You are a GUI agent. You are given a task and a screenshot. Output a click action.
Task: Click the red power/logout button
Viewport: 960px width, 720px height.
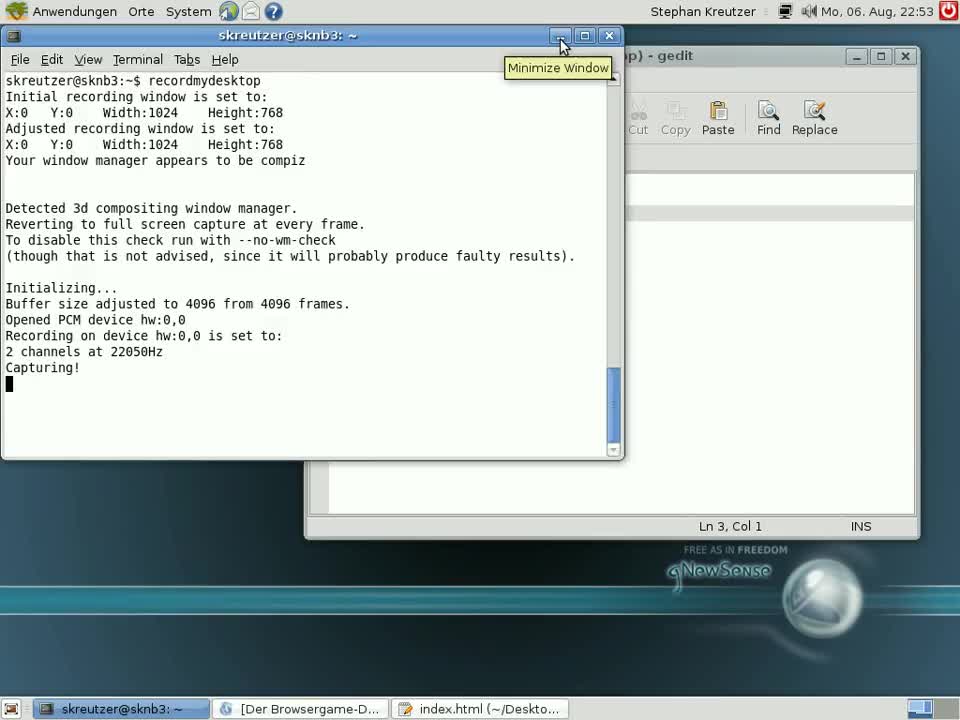point(948,11)
